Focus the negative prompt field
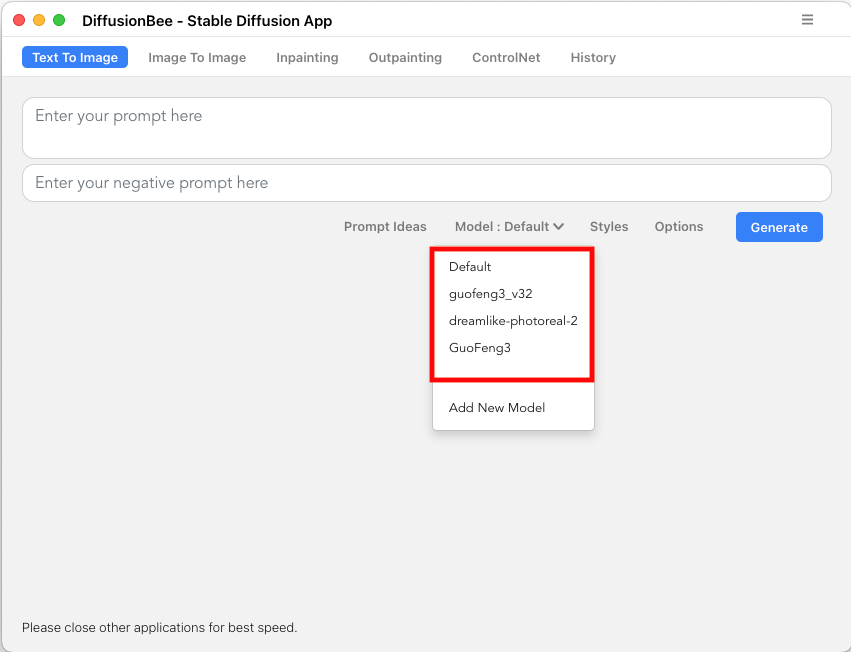Screen dimensions: 851x652 point(427,183)
